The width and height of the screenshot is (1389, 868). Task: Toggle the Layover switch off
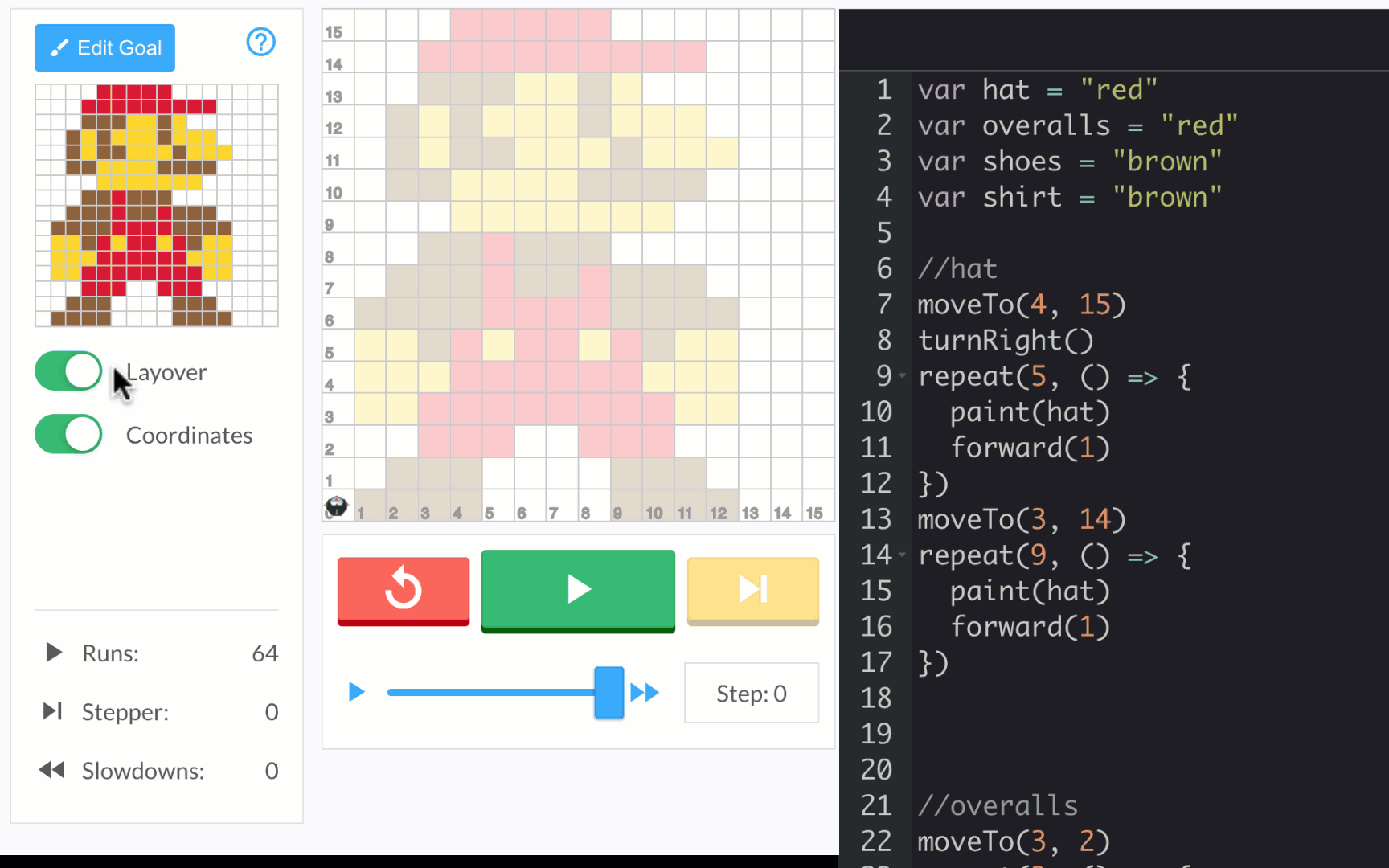pyautogui.click(x=68, y=371)
